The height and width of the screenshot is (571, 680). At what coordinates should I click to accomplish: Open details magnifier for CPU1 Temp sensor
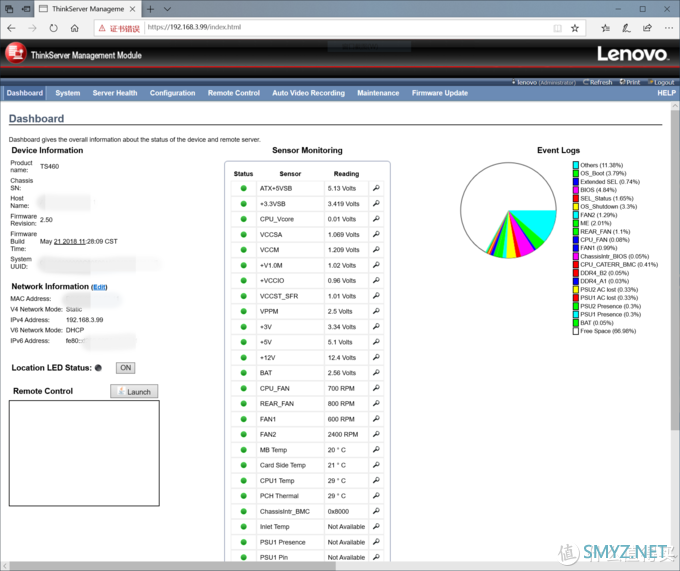[x=376, y=480]
